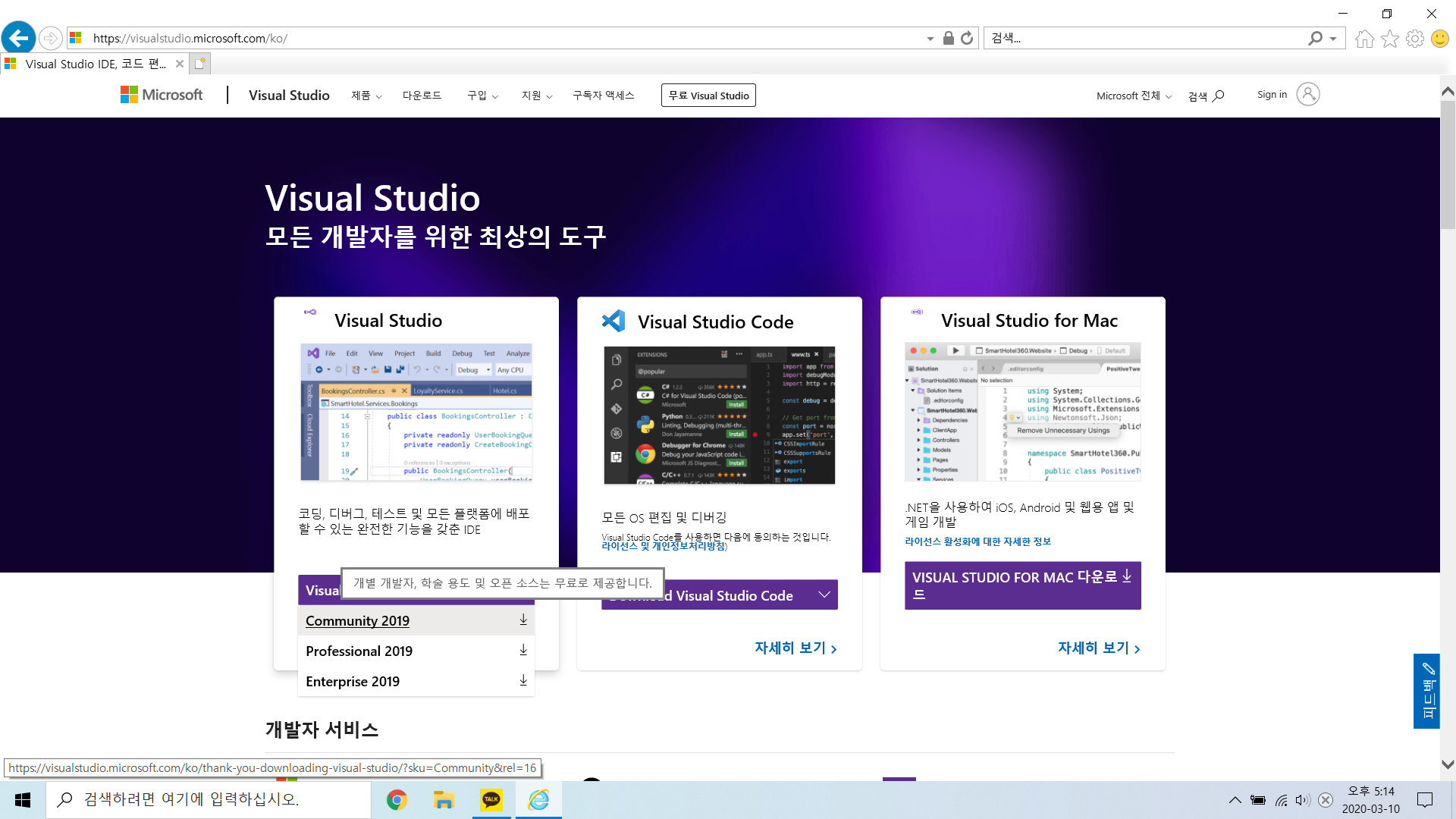Click the Visual Studio brand link in header
The width and height of the screenshot is (1456, 819).
tap(289, 95)
